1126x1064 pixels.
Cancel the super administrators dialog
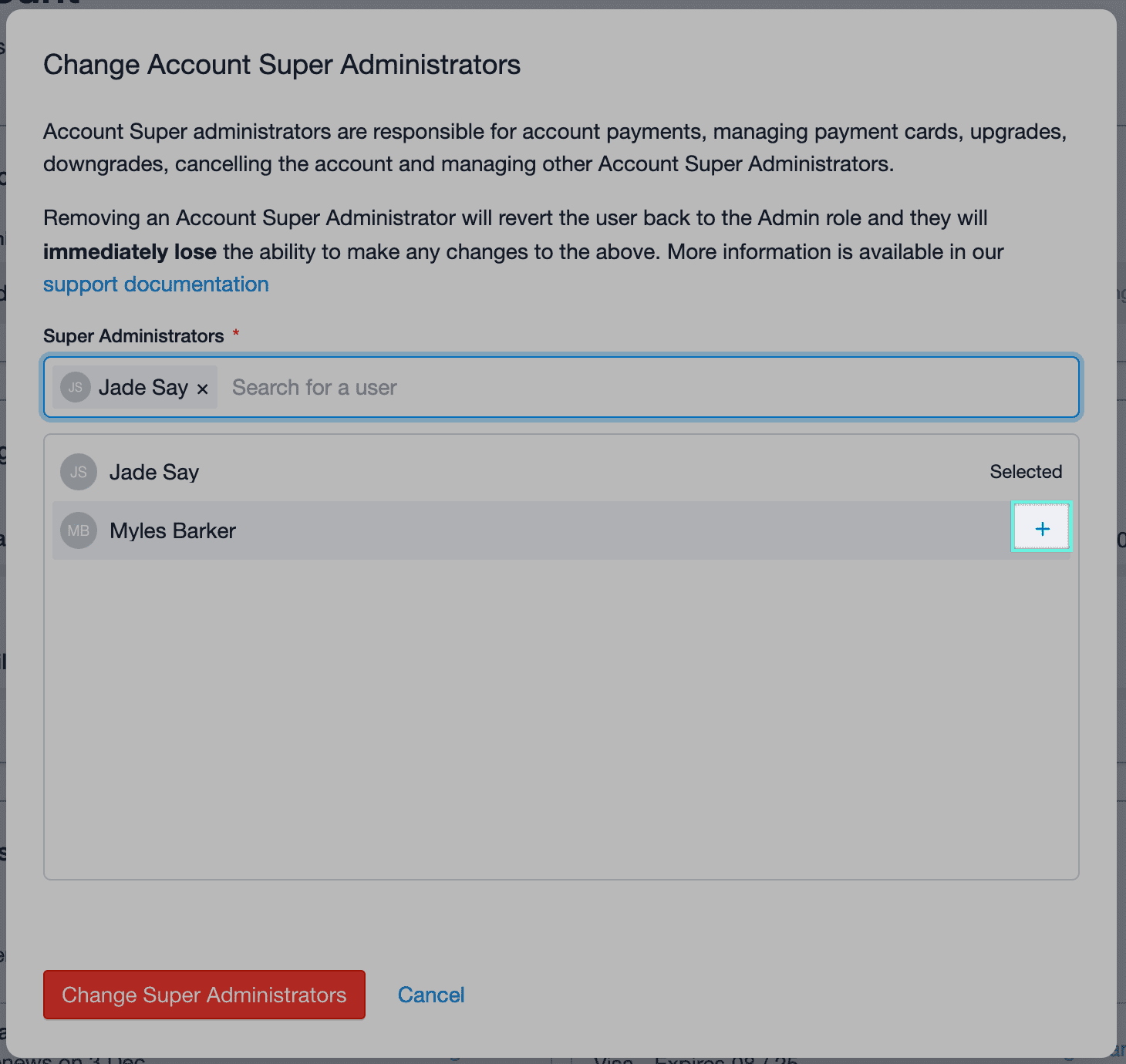(x=431, y=995)
